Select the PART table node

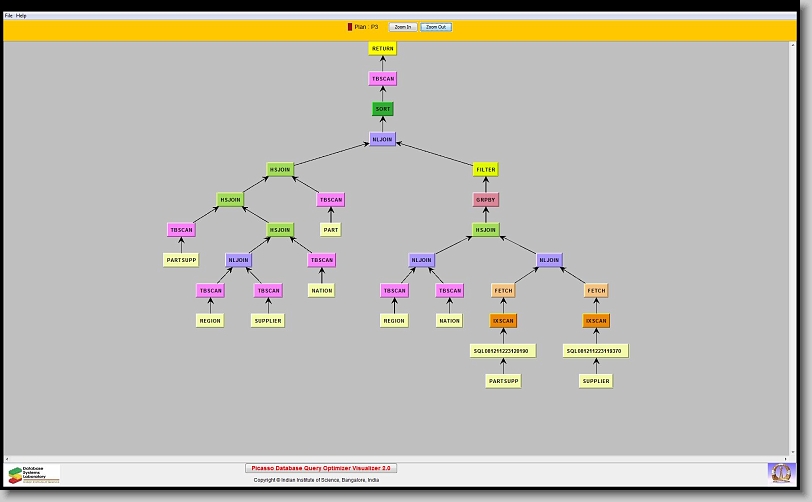tap(331, 230)
